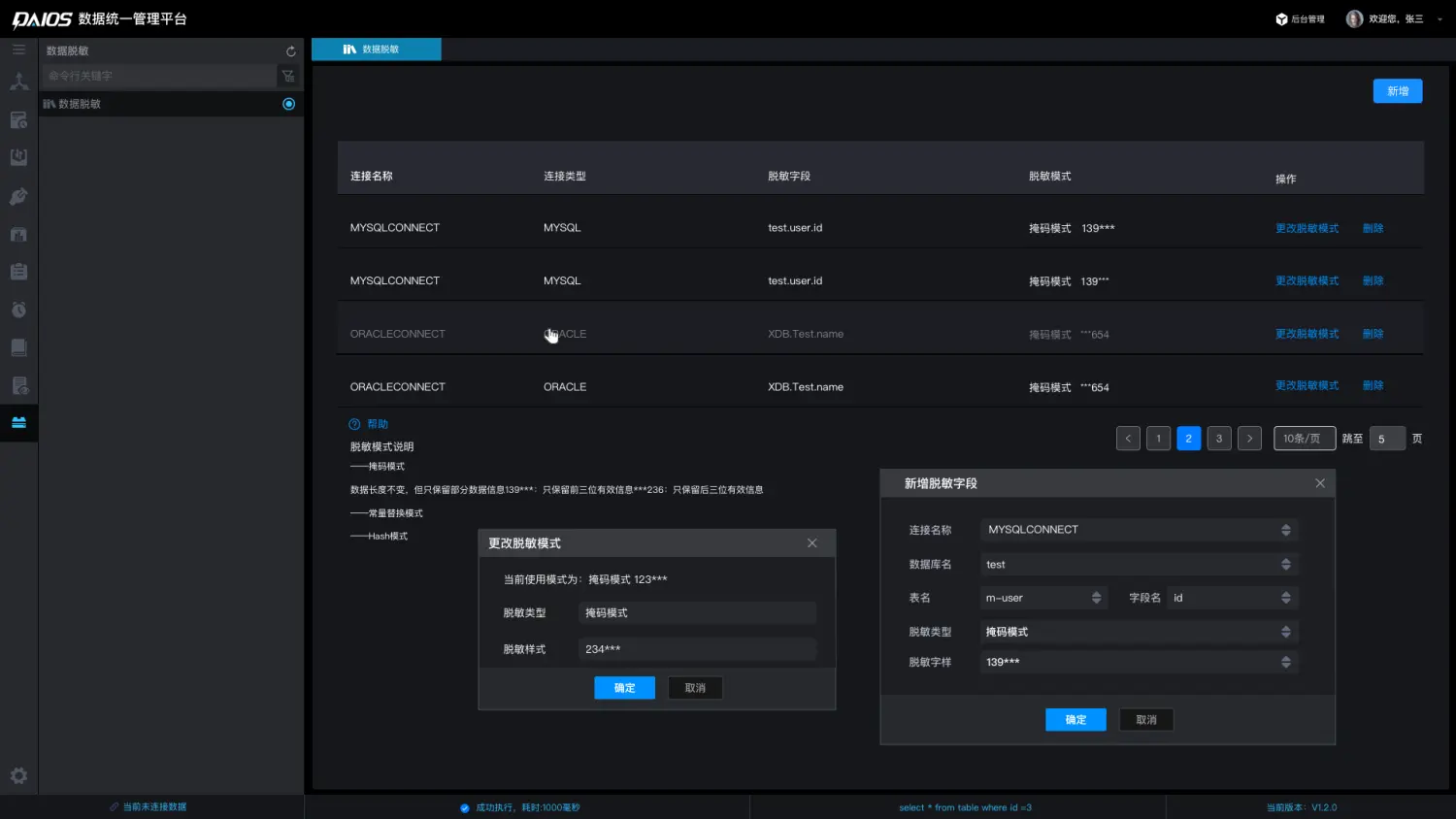The width and height of the screenshot is (1456, 819).
Task: Close the 新增脱敏字段 dialog
Action: 1320,483
